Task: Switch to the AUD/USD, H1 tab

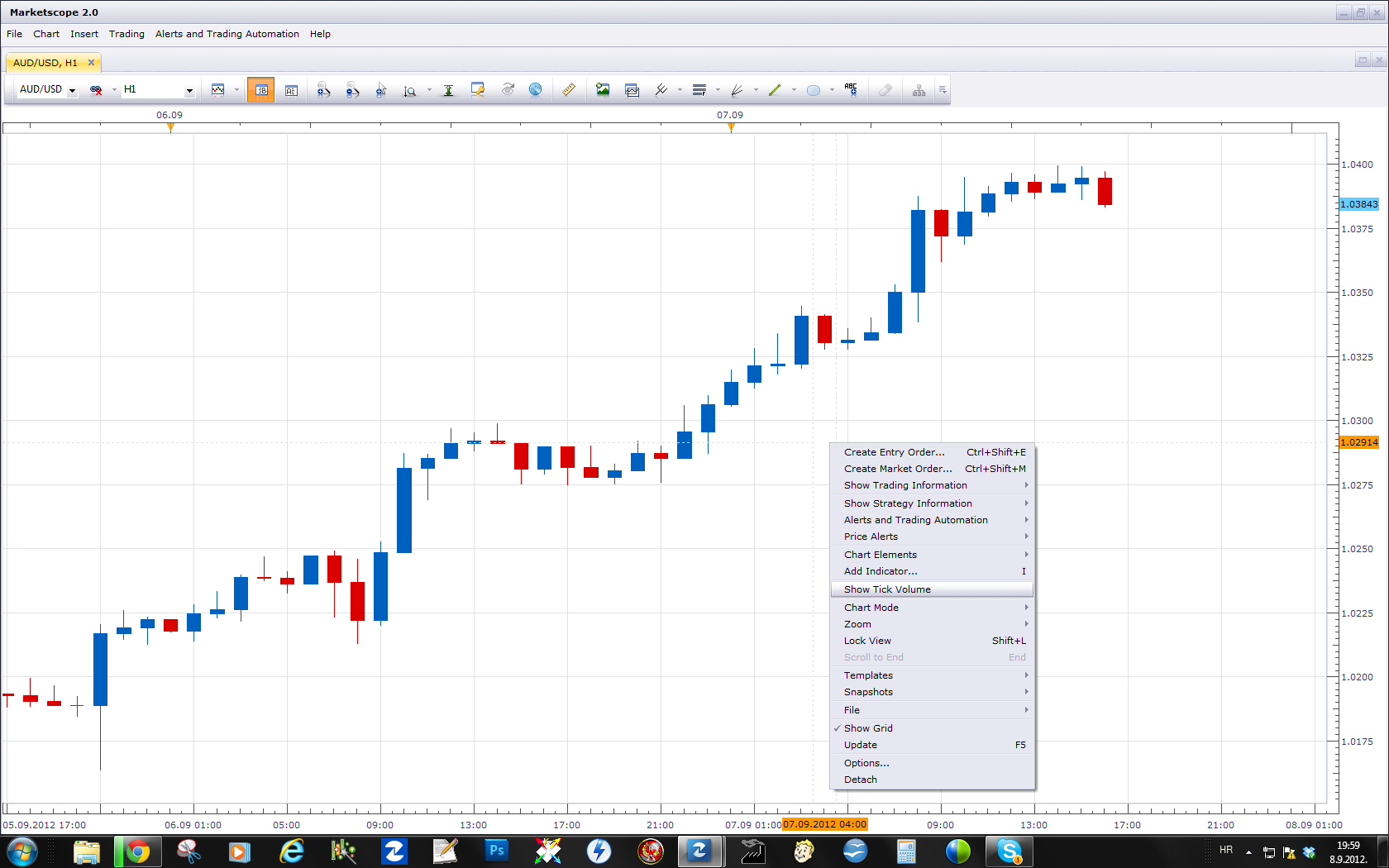Action: click(x=45, y=63)
